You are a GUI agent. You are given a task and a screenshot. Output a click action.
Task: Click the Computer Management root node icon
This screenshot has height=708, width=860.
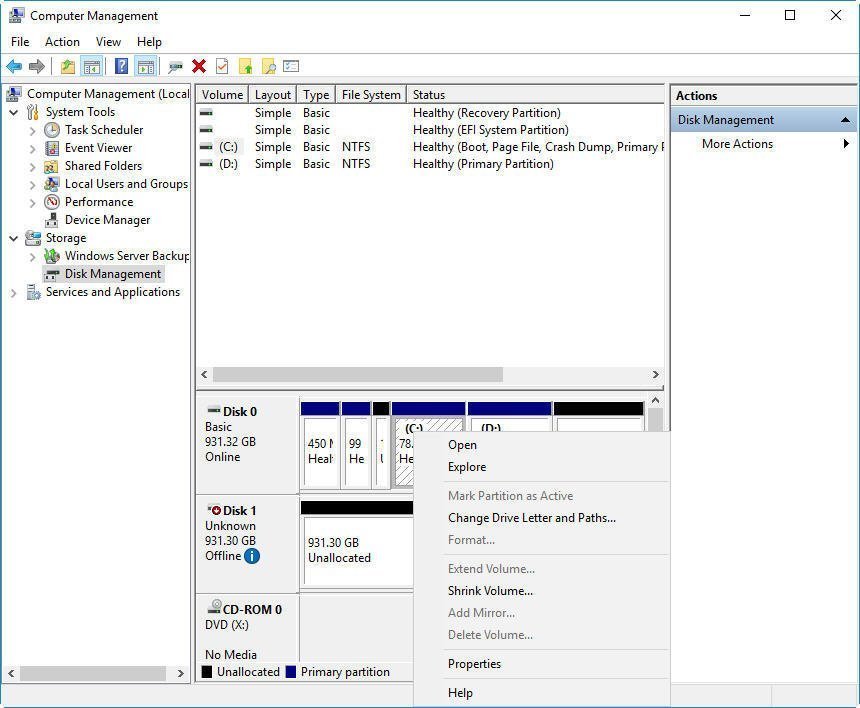coord(14,94)
